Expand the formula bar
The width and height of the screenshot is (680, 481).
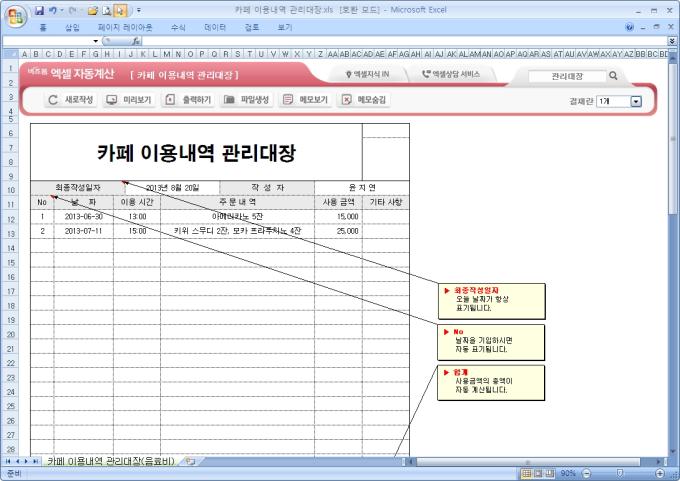[x=673, y=40]
